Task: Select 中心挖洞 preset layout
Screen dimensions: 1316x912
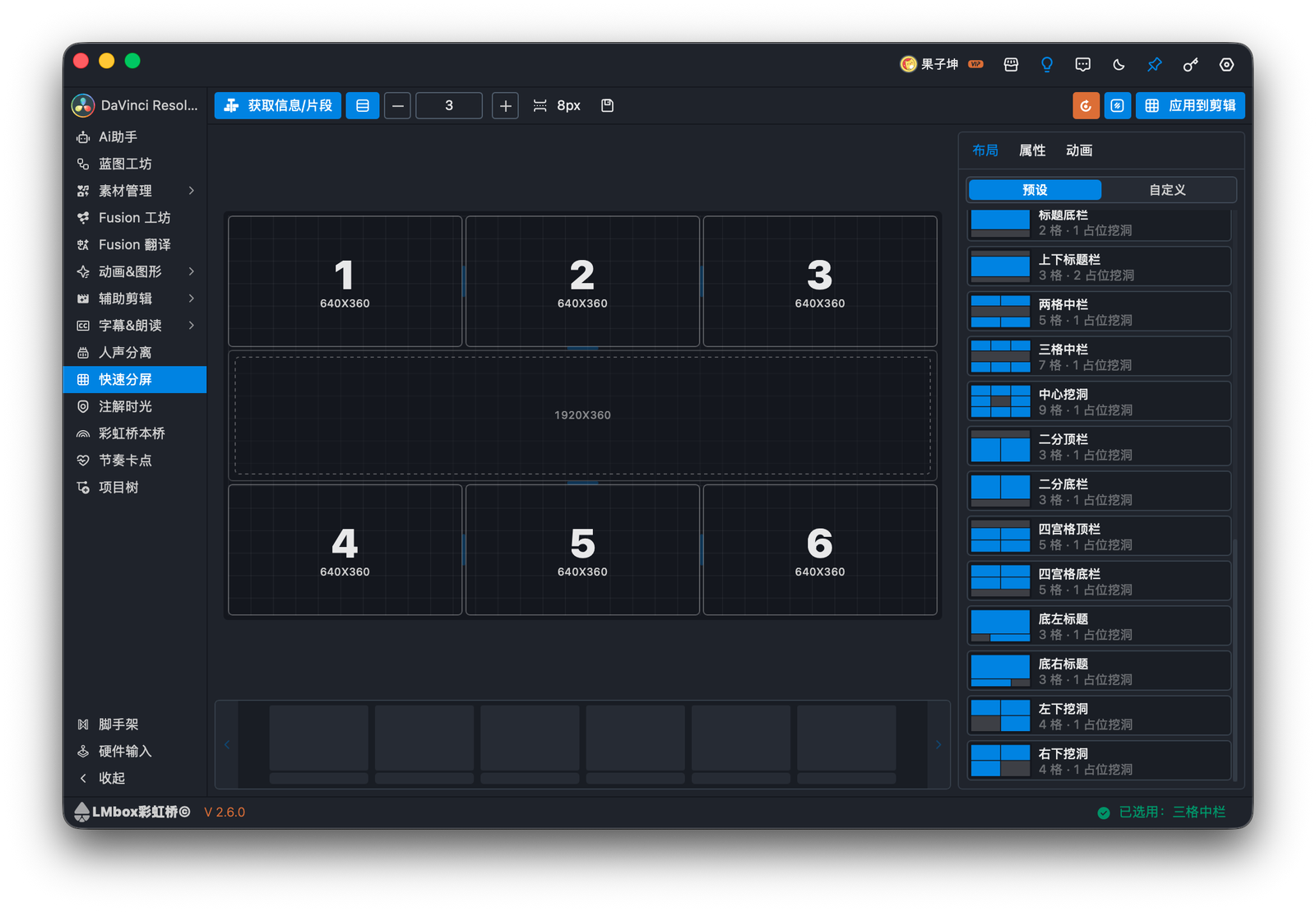Action: tap(1099, 401)
